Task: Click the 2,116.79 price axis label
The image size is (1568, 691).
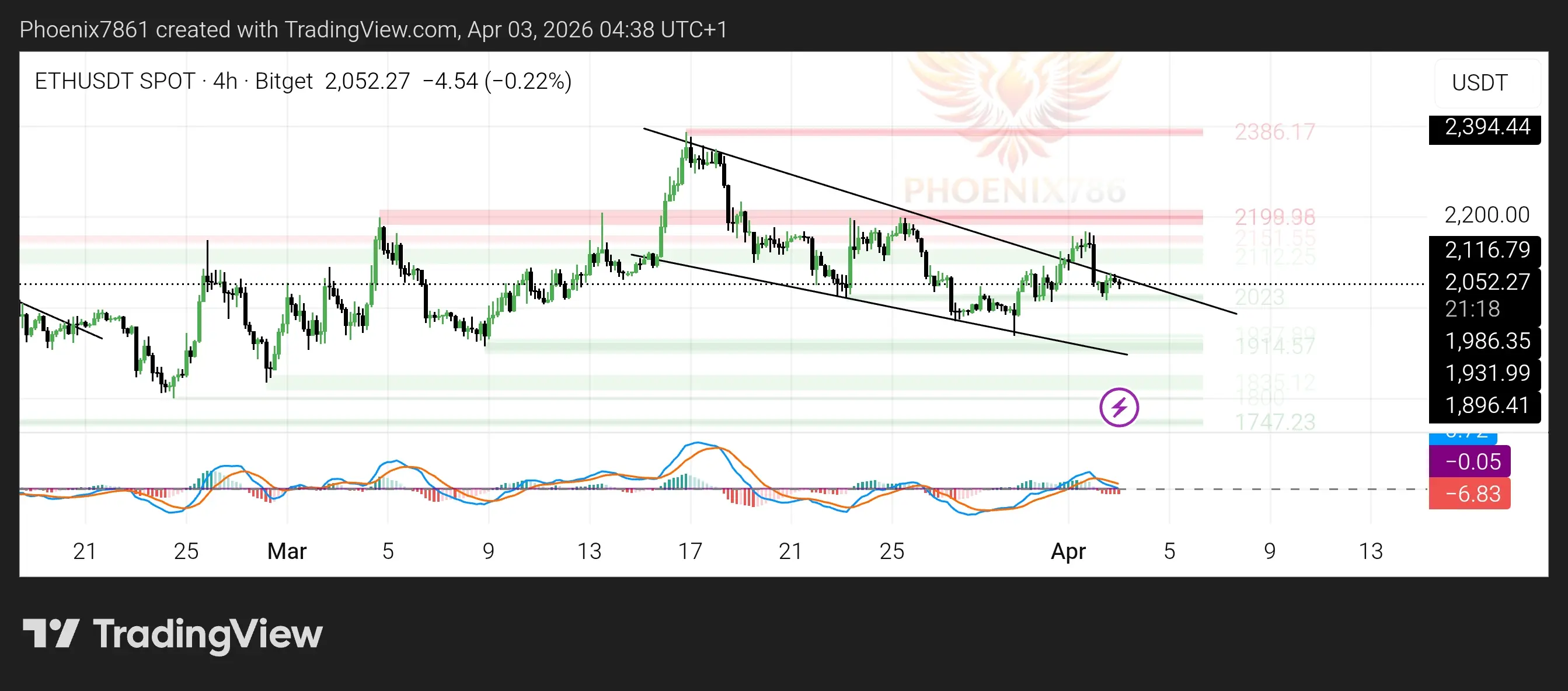Action: click(x=1486, y=249)
